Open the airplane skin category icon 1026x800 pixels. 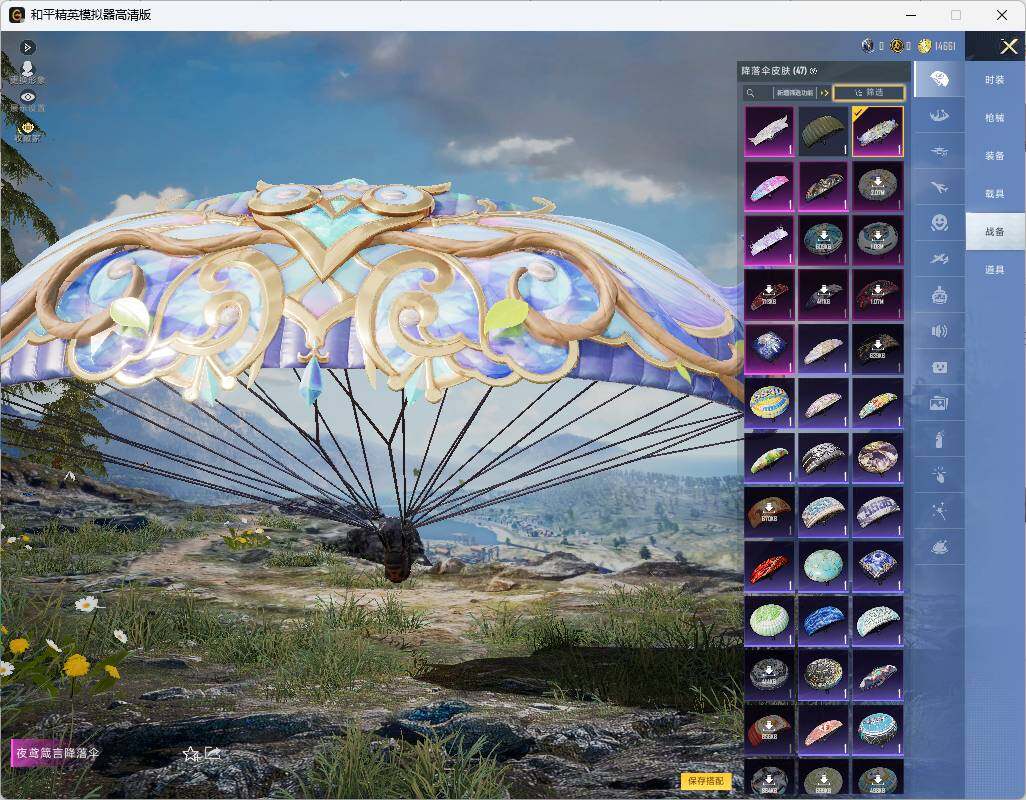tap(939, 188)
